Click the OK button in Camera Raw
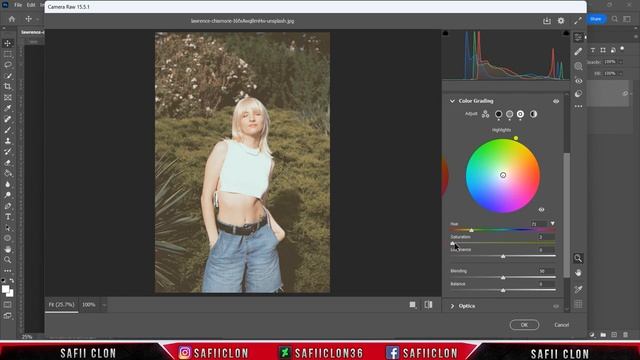Viewport: 640px width, 360px height. coord(524,325)
